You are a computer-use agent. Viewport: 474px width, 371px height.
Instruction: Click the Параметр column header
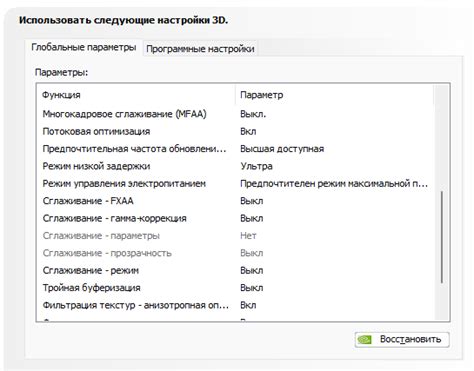334,95
